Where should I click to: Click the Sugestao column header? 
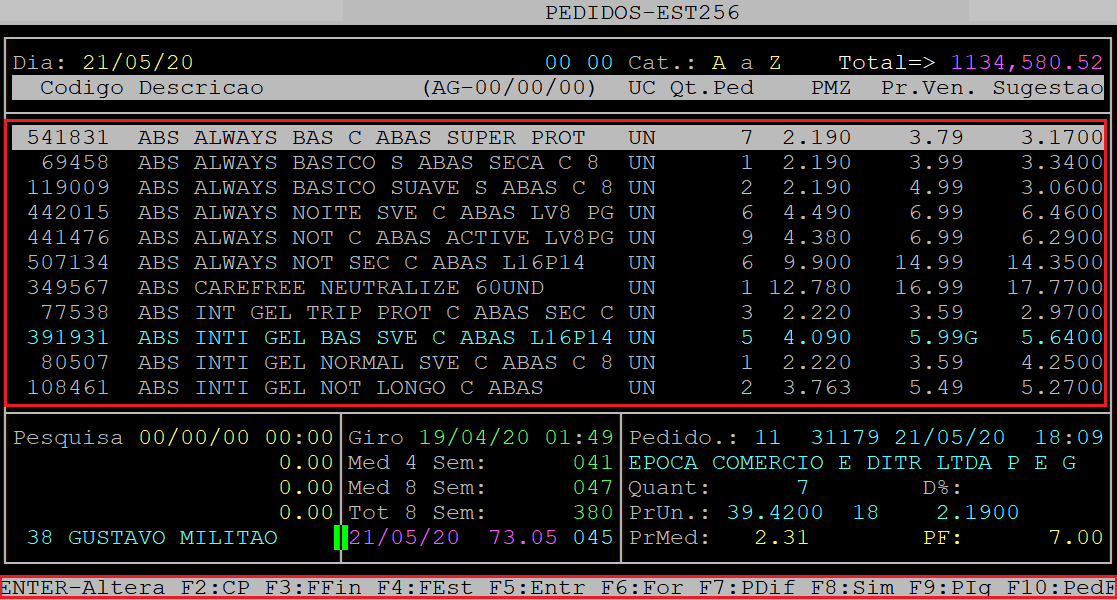[x=1047, y=87]
